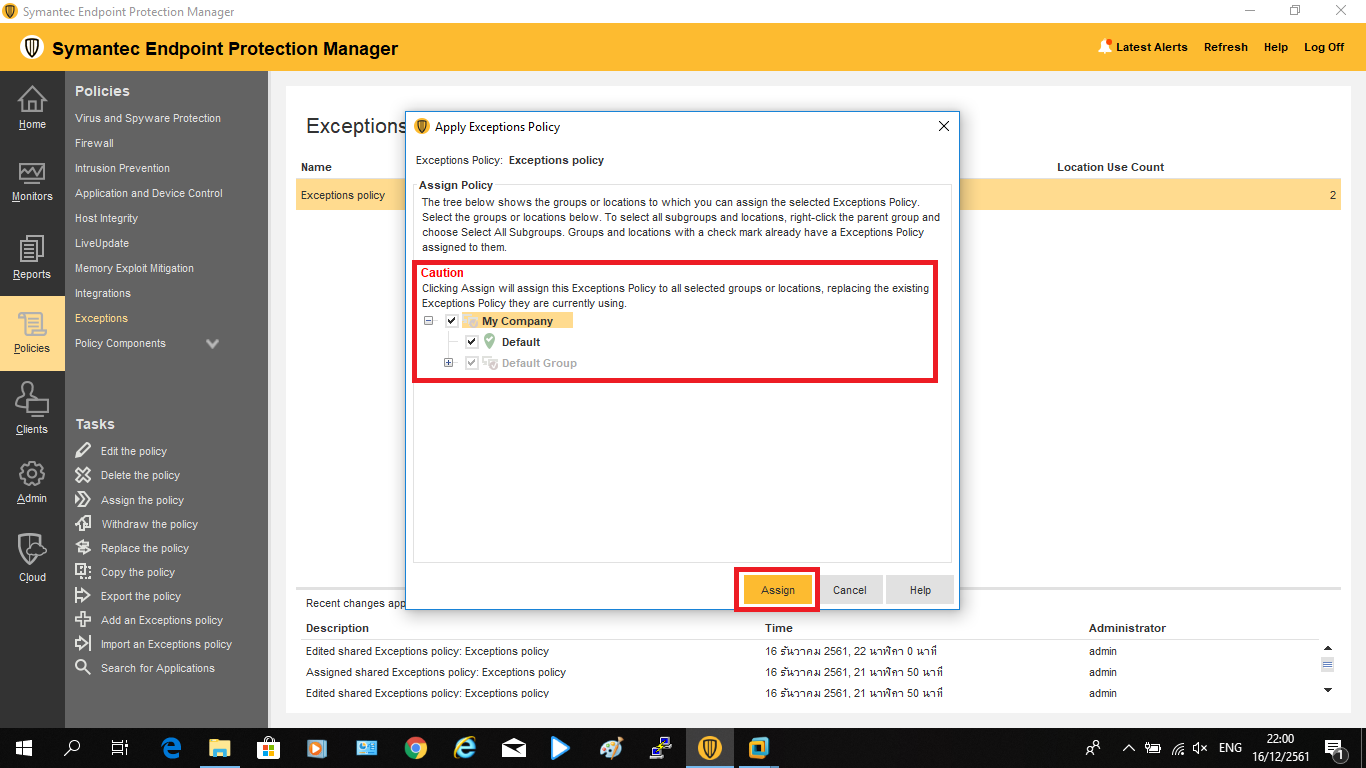Toggle the Default Group checkbox

coord(472,363)
